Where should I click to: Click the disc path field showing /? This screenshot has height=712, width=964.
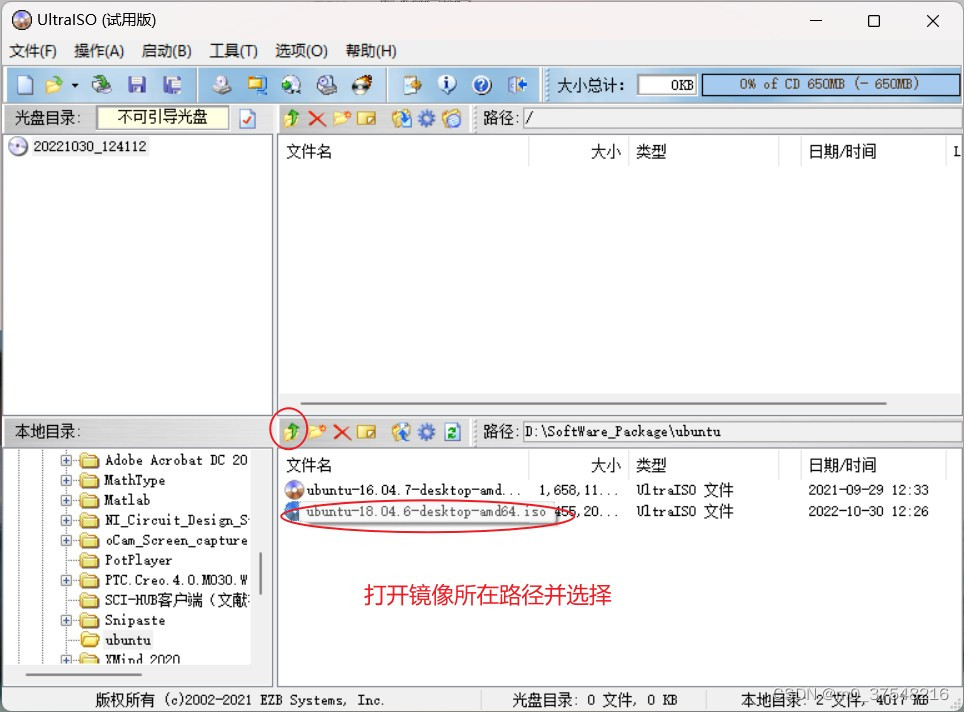(742, 118)
